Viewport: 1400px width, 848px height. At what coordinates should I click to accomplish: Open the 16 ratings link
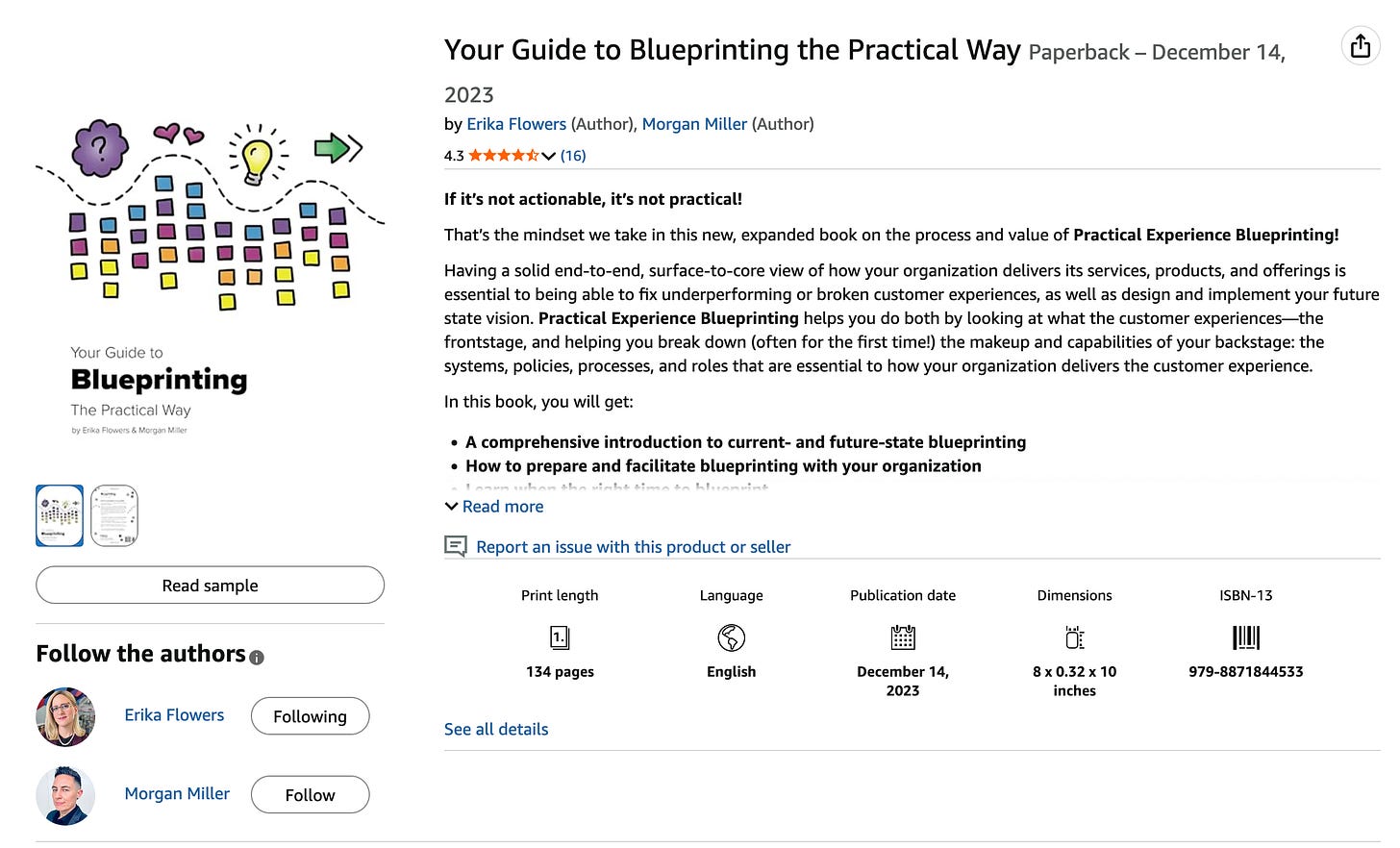573,156
